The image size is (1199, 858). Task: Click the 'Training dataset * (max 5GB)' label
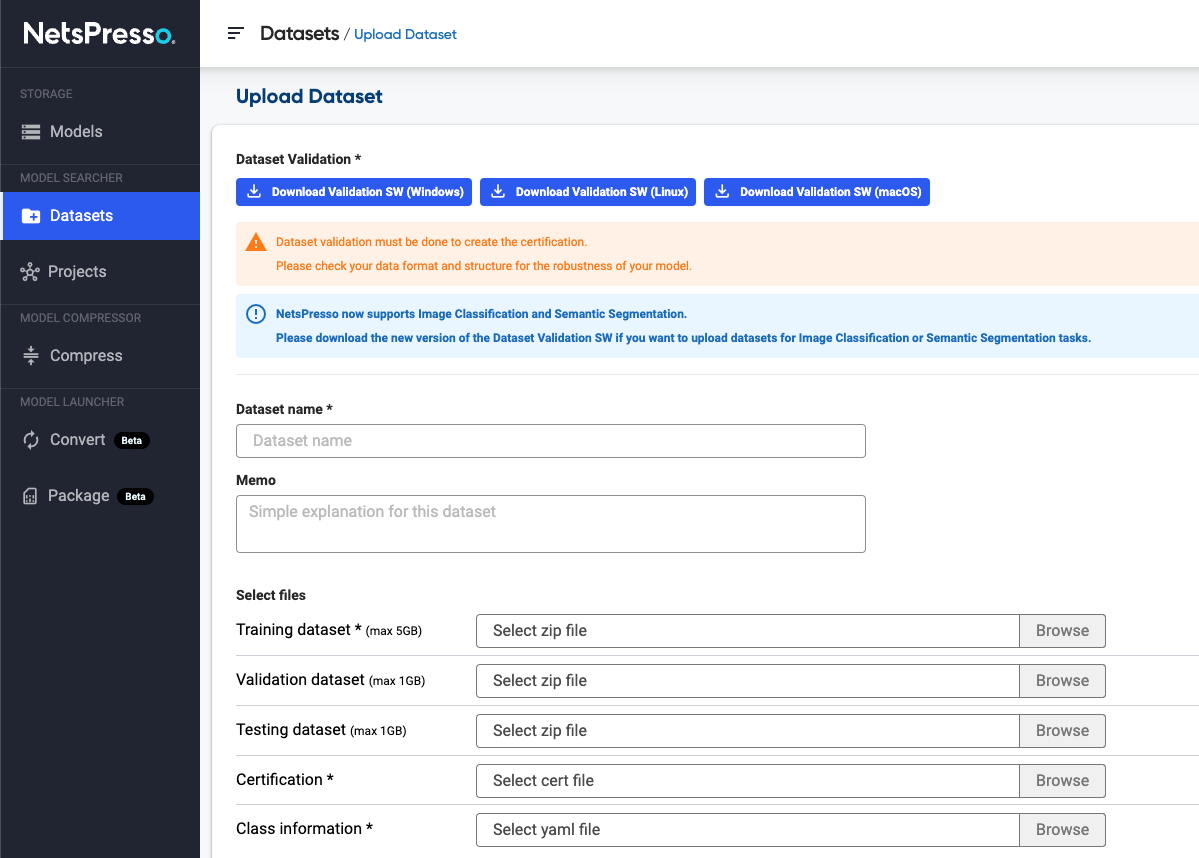329,630
